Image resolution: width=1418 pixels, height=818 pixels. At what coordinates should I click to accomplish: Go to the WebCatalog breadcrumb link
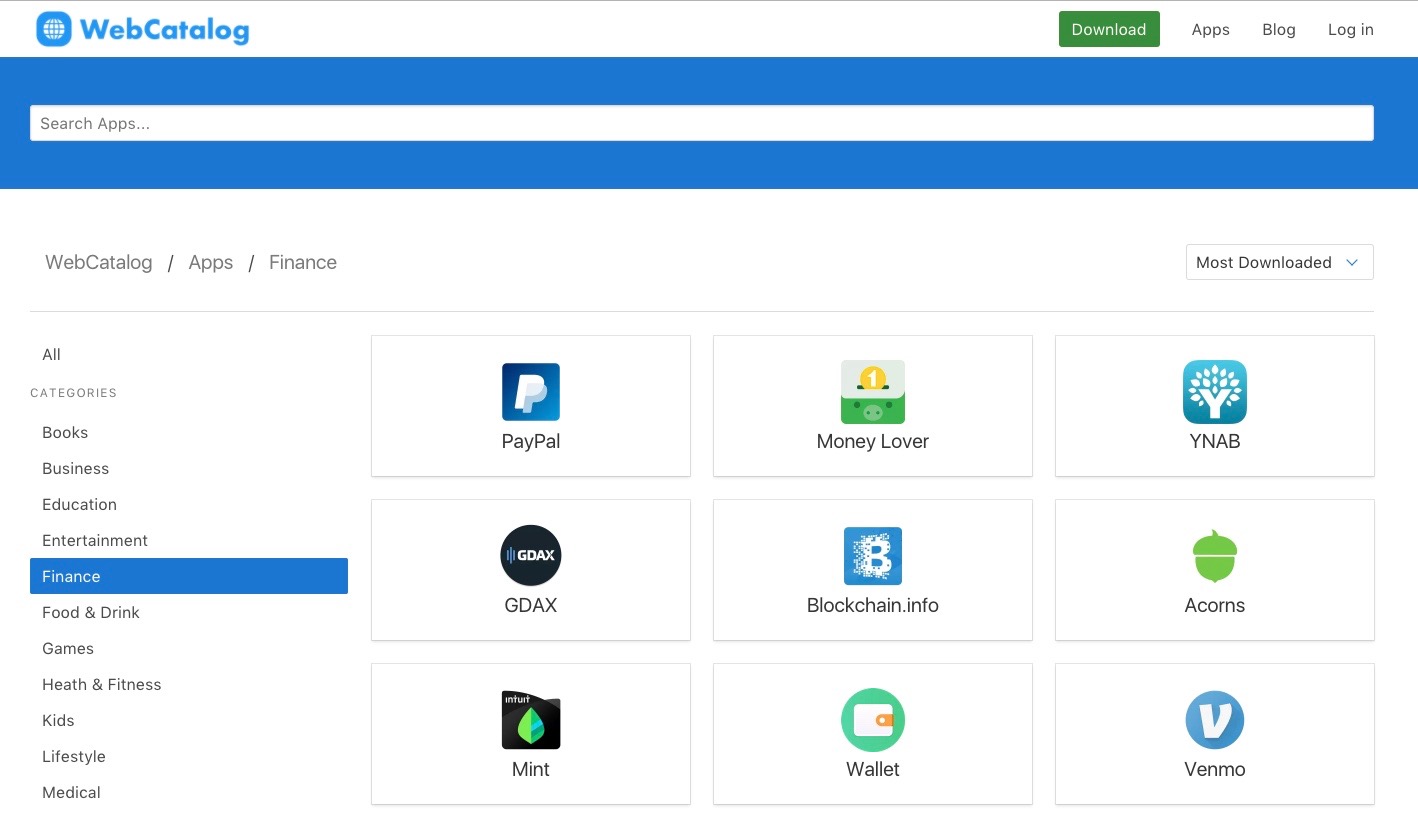(x=99, y=262)
